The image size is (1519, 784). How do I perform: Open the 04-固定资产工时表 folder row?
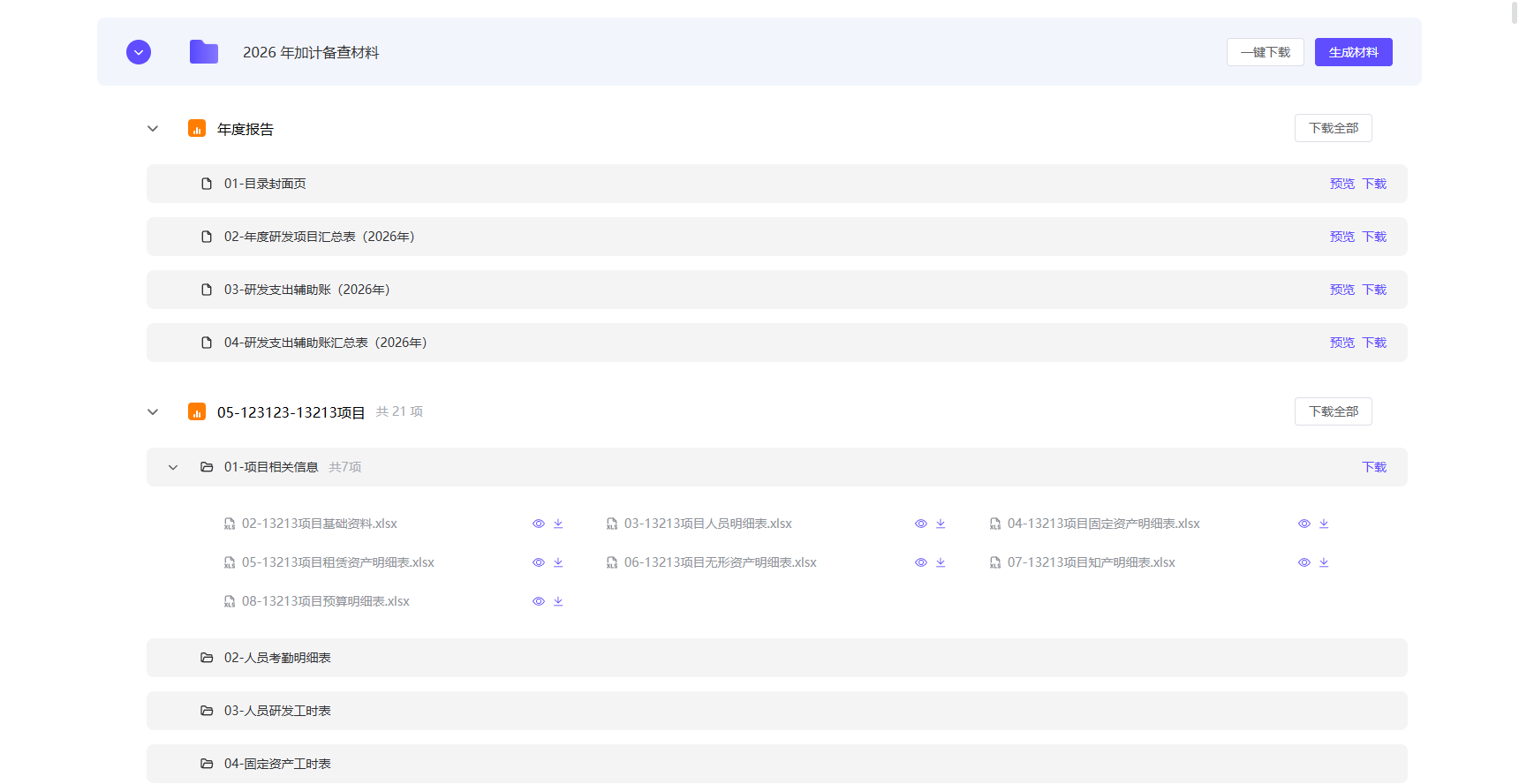(x=777, y=764)
